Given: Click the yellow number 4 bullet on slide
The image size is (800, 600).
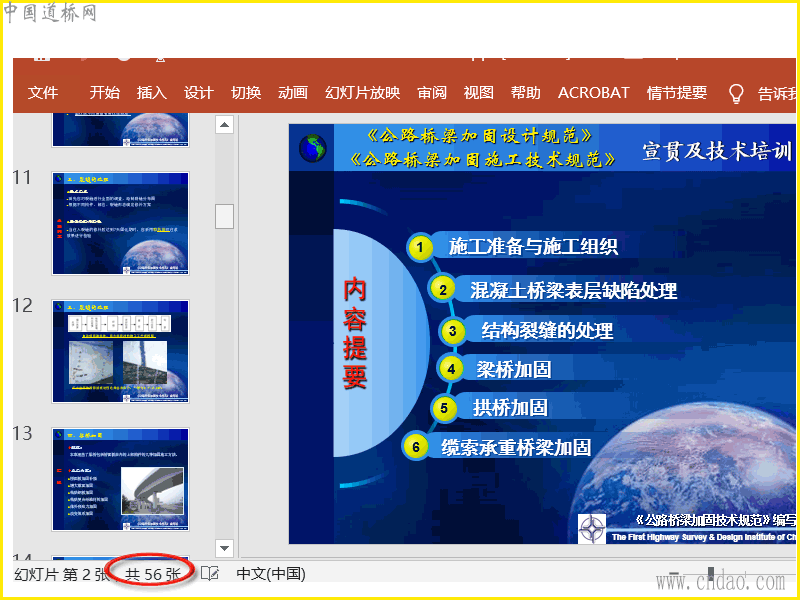Looking at the screenshot, I should click(x=451, y=368).
